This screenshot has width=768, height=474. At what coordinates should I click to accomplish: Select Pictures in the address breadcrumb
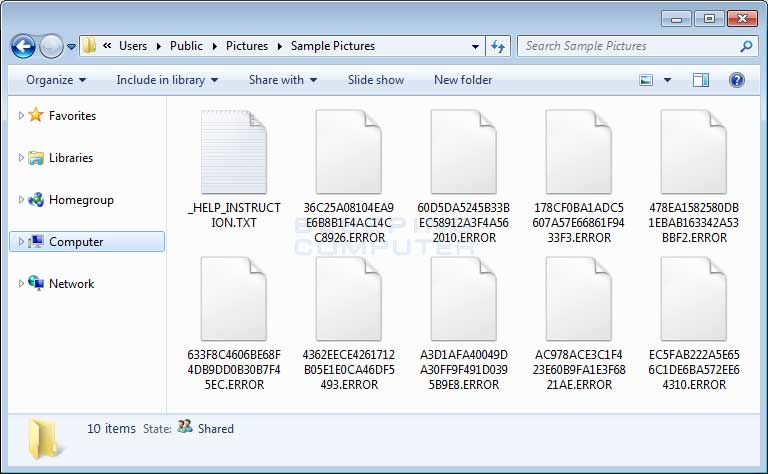coord(247,46)
